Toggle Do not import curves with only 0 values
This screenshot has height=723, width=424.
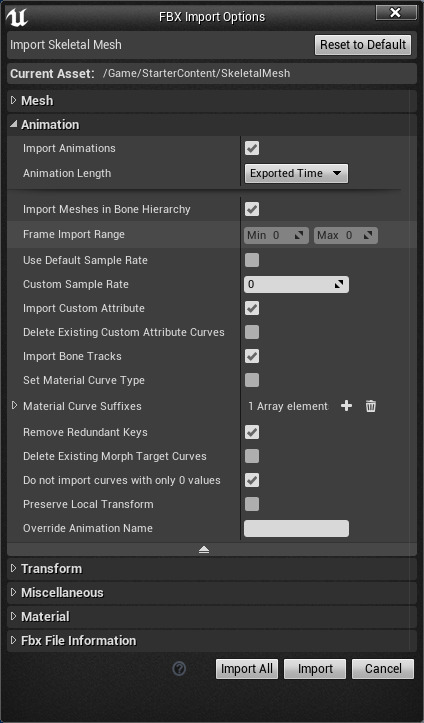click(252, 480)
